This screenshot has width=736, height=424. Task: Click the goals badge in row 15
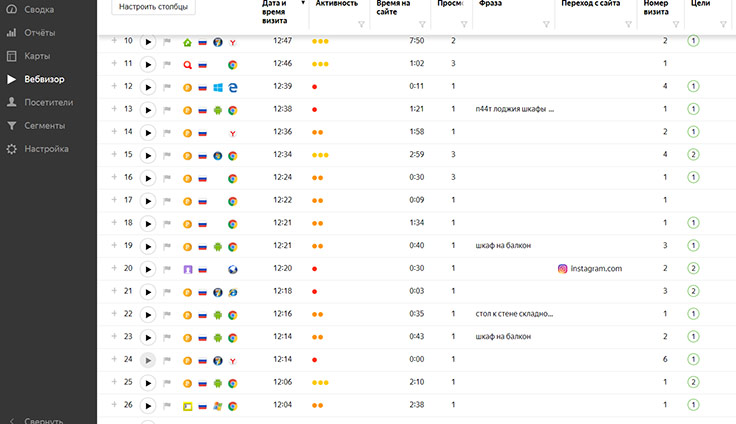tap(692, 156)
